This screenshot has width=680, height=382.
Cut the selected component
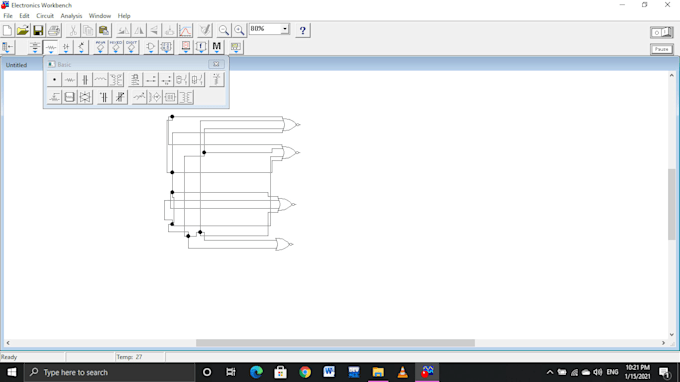[x=73, y=30]
